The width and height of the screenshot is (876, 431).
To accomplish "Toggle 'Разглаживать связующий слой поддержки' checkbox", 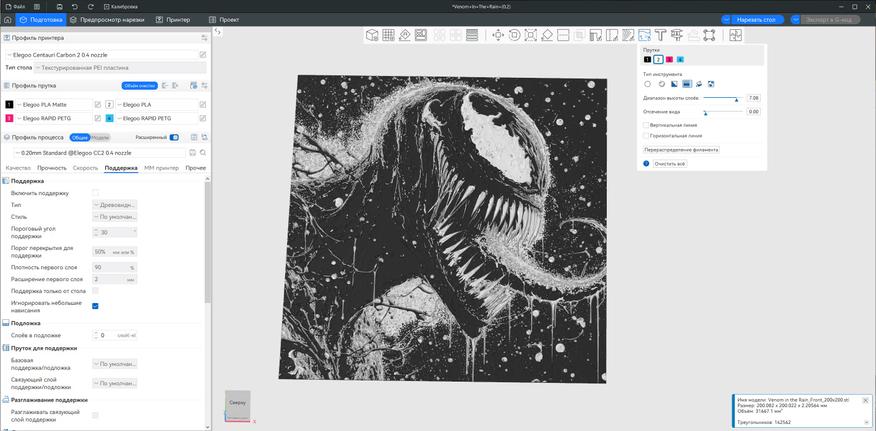I will [96, 415].
